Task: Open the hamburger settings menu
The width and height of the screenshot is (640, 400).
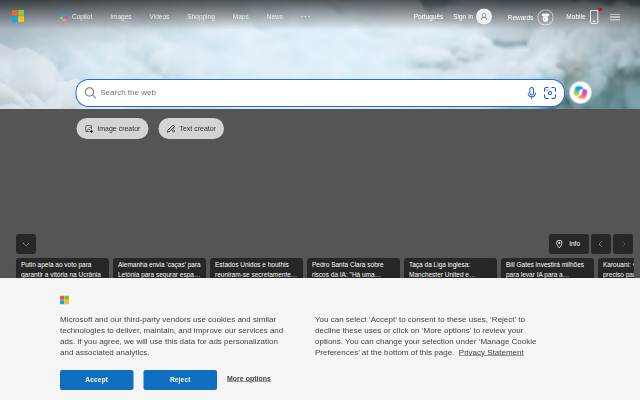Action: click(x=615, y=17)
